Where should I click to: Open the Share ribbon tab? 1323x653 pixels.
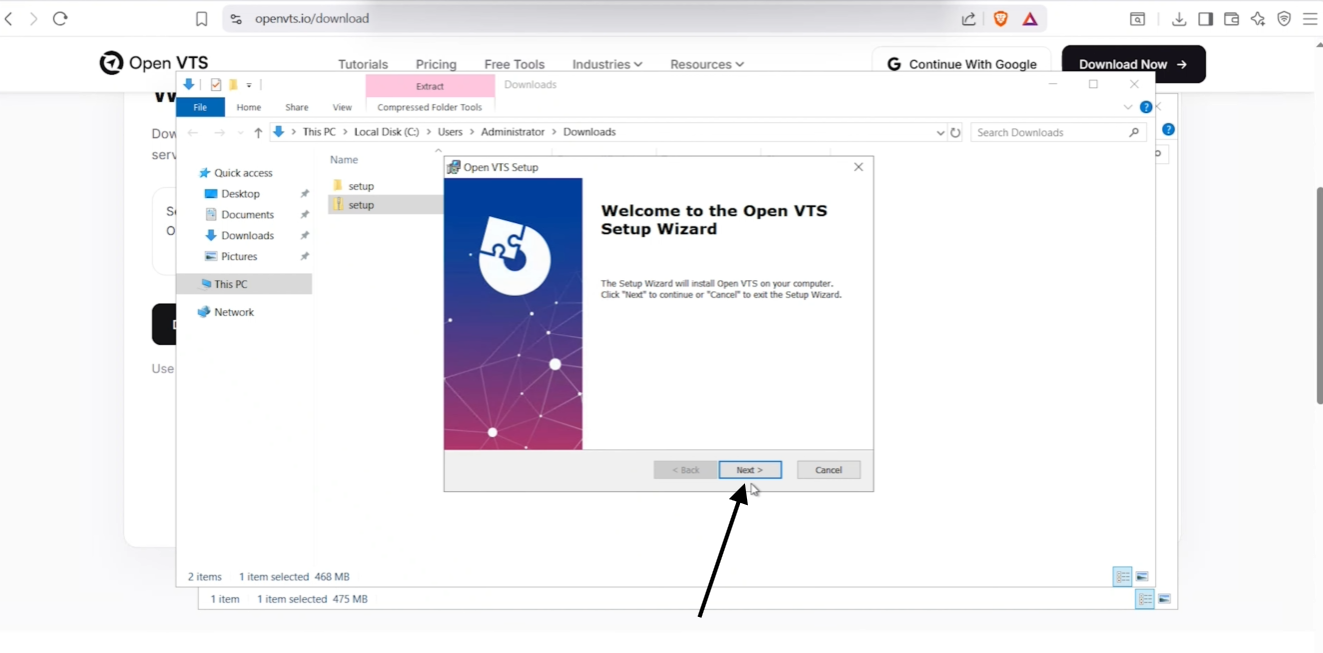[296, 107]
